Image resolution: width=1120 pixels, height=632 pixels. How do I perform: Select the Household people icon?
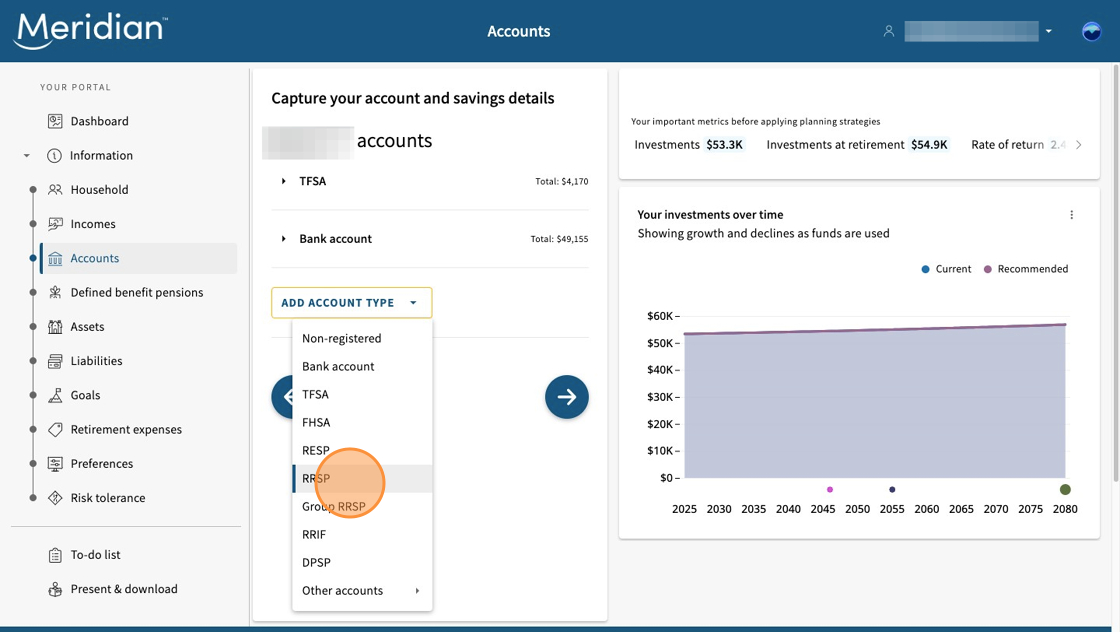click(x=55, y=190)
